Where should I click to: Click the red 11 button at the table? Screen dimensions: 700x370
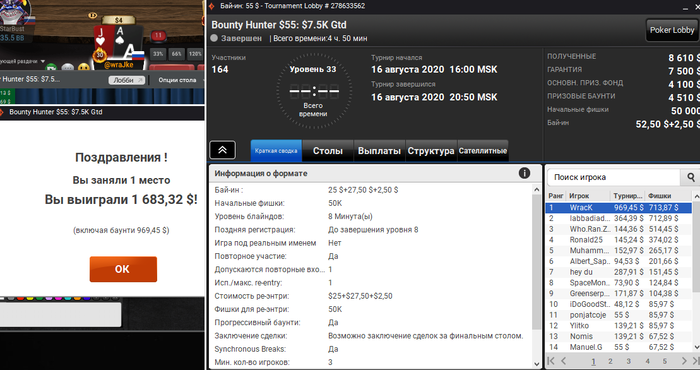pyautogui.click(x=158, y=35)
